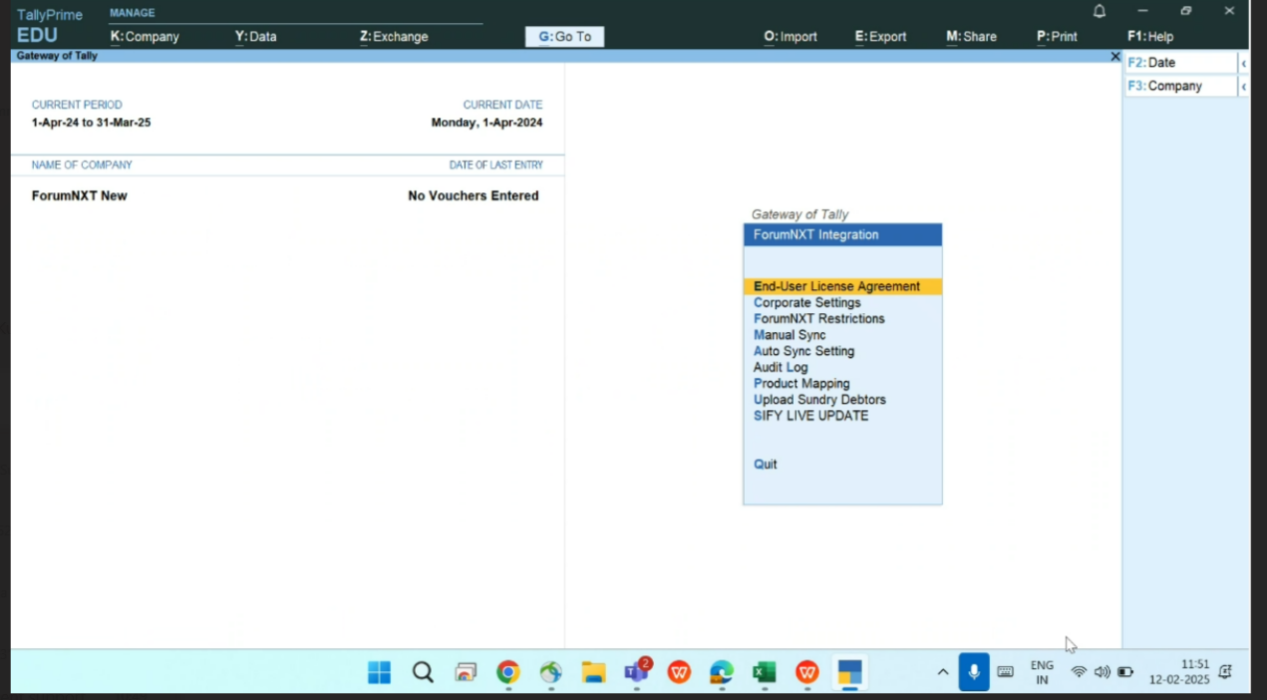Click the No Vouchers Entered text
Image resolution: width=1267 pixels, height=700 pixels.
click(473, 196)
